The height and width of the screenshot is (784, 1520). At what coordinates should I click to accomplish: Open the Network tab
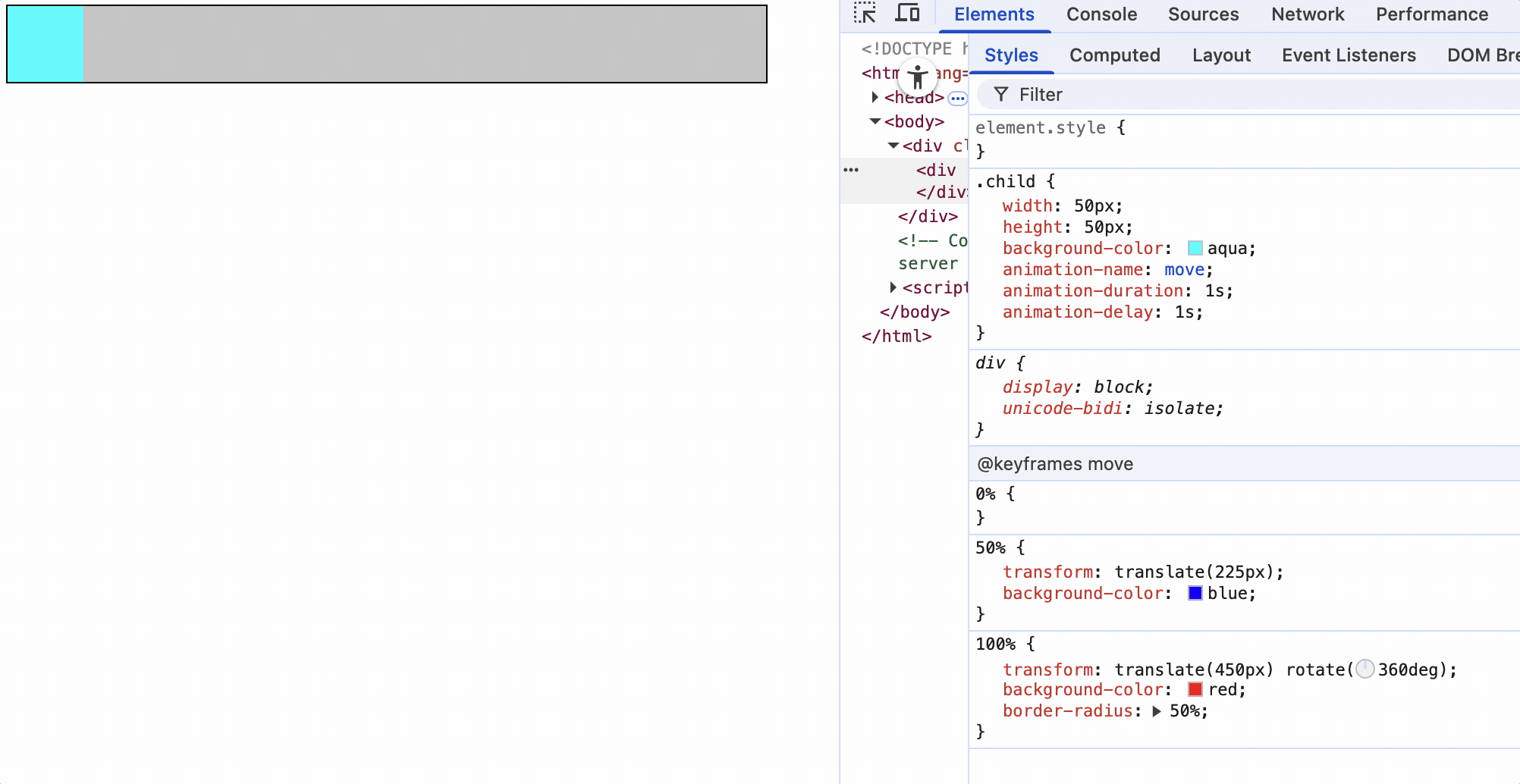[x=1308, y=14]
